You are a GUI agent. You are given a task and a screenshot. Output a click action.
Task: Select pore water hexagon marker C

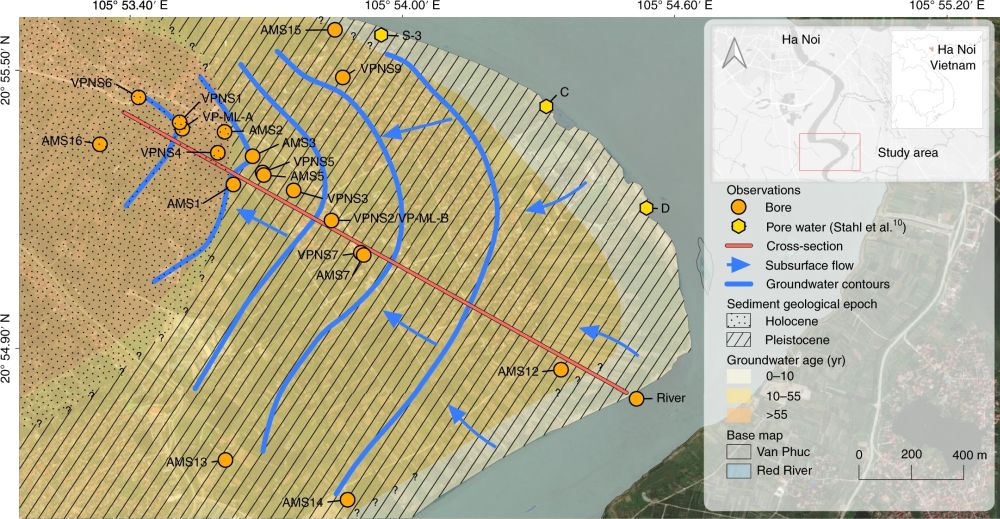tap(547, 106)
